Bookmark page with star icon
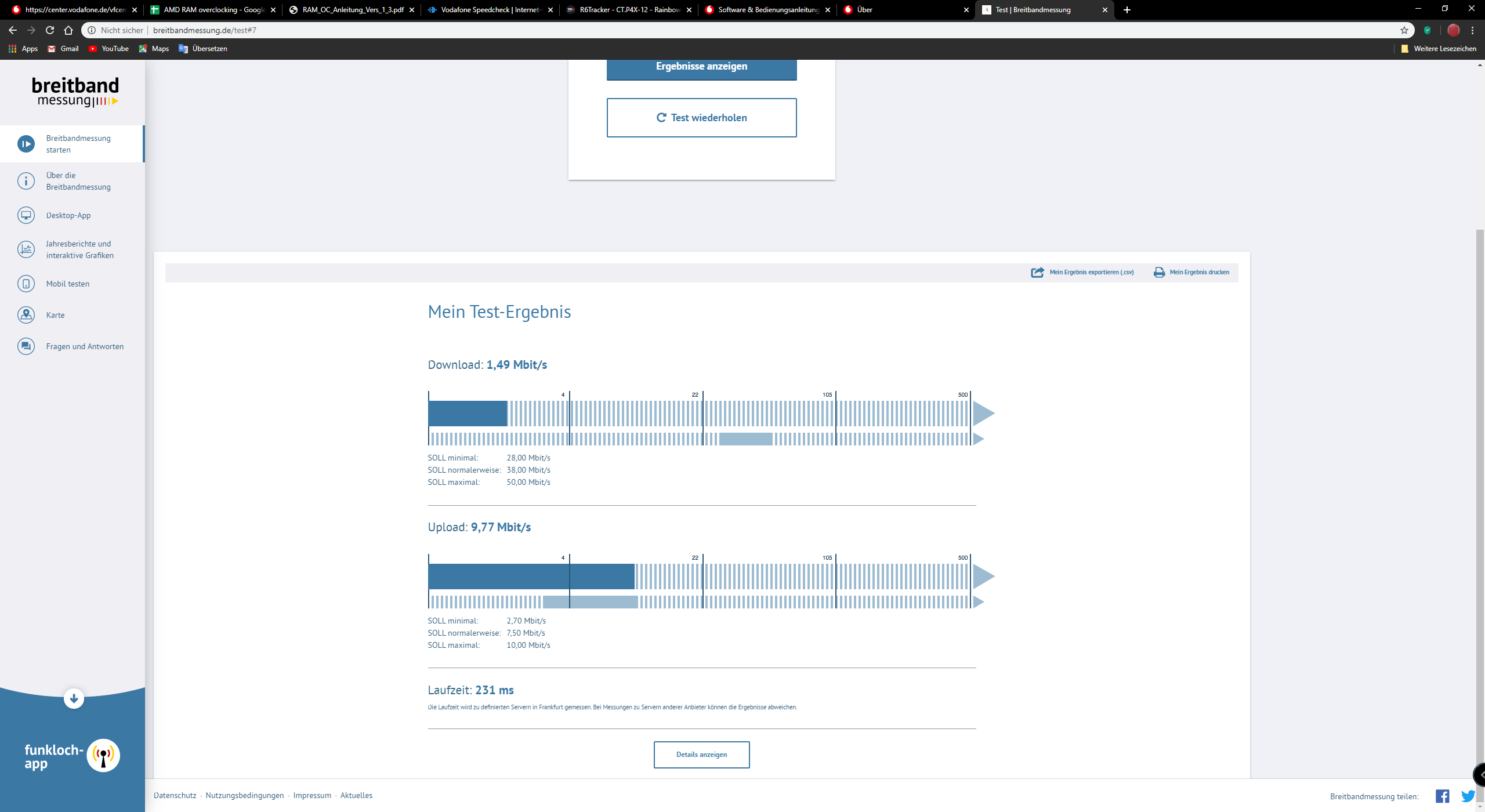The height and width of the screenshot is (812, 1485). point(1404,30)
